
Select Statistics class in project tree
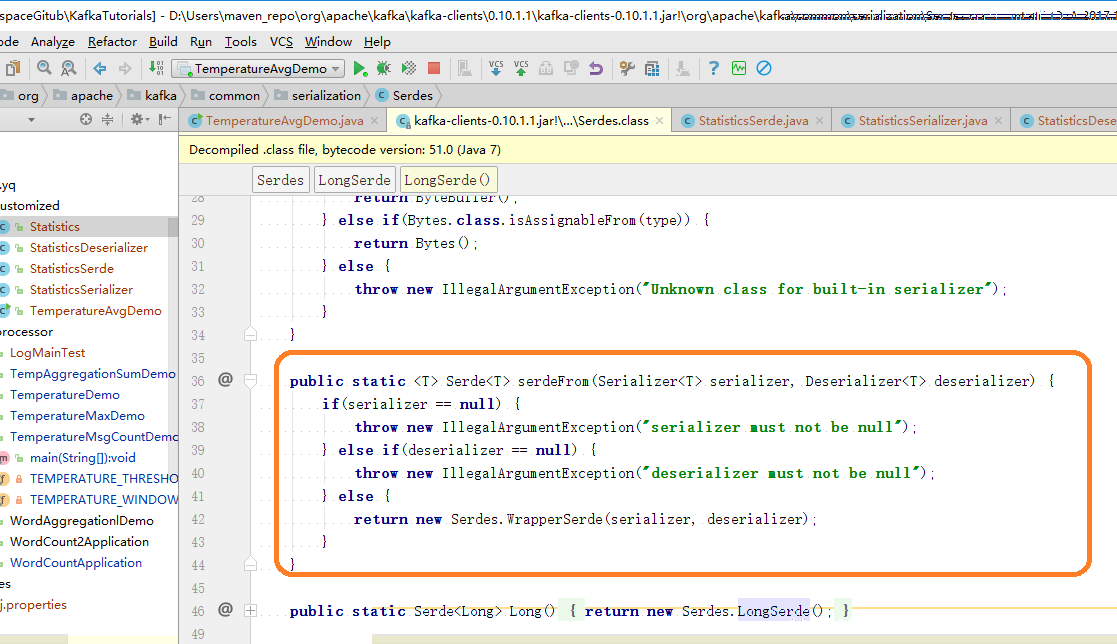pyautogui.click(x=55, y=227)
